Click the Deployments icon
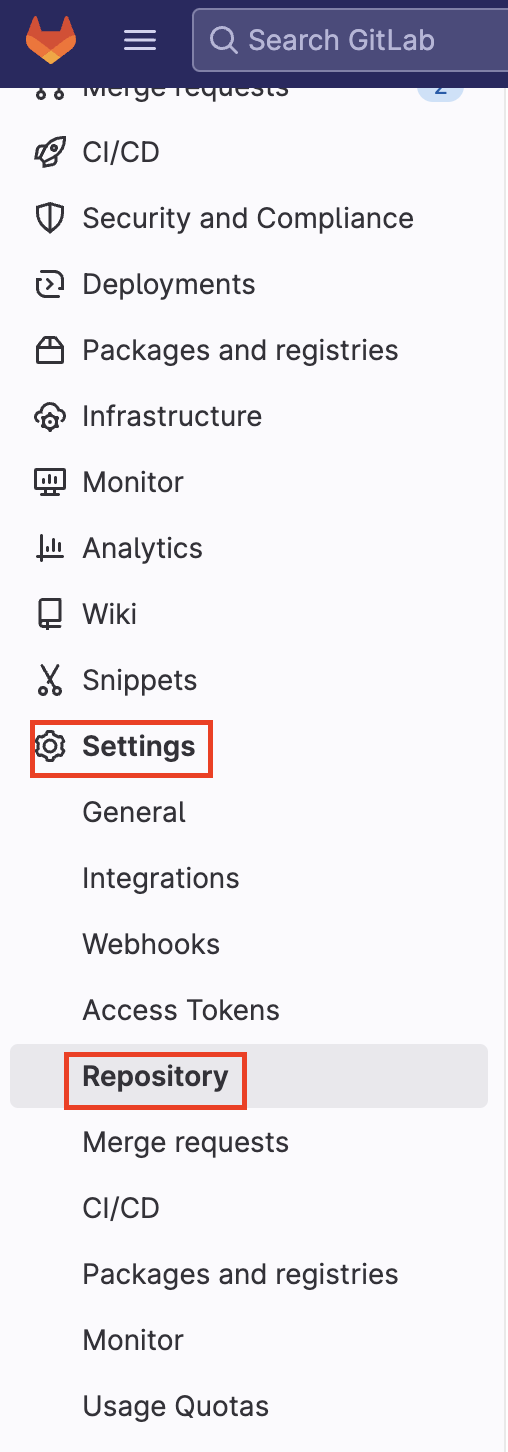Image resolution: width=508 pixels, height=1452 pixels. click(x=49, y=284)
